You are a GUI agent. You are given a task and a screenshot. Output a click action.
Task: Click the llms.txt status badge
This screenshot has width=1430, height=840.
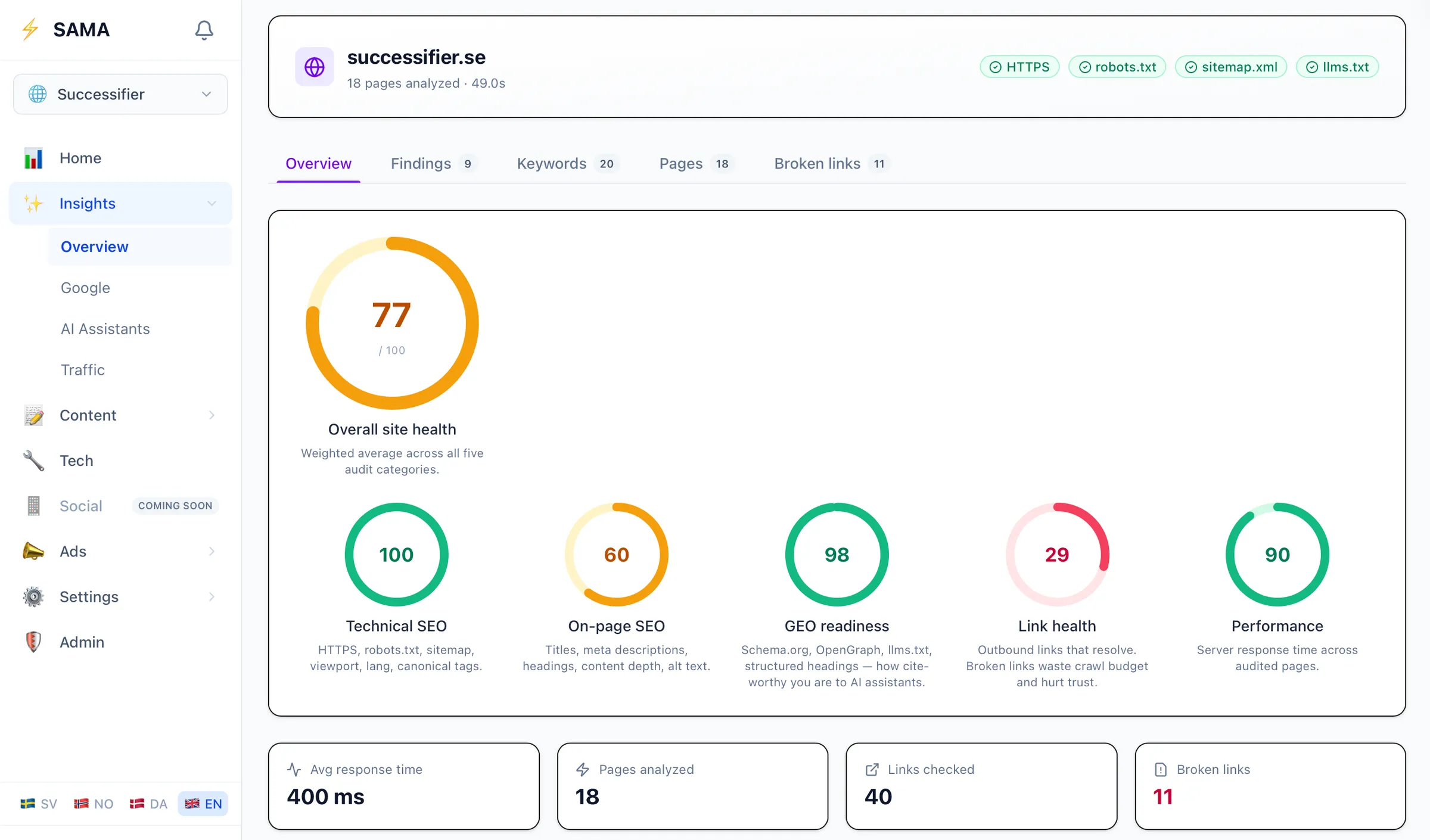(x=1338, y=67)
